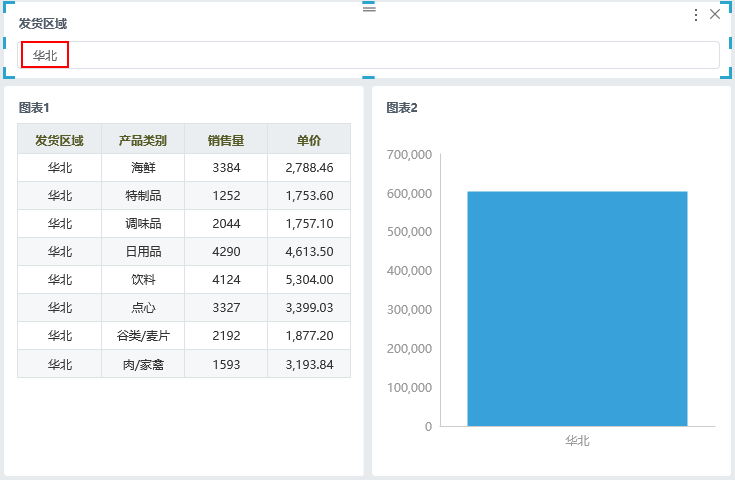735x480 pixels.
Task: Click sales value 4290
Action: coord(226,252)
